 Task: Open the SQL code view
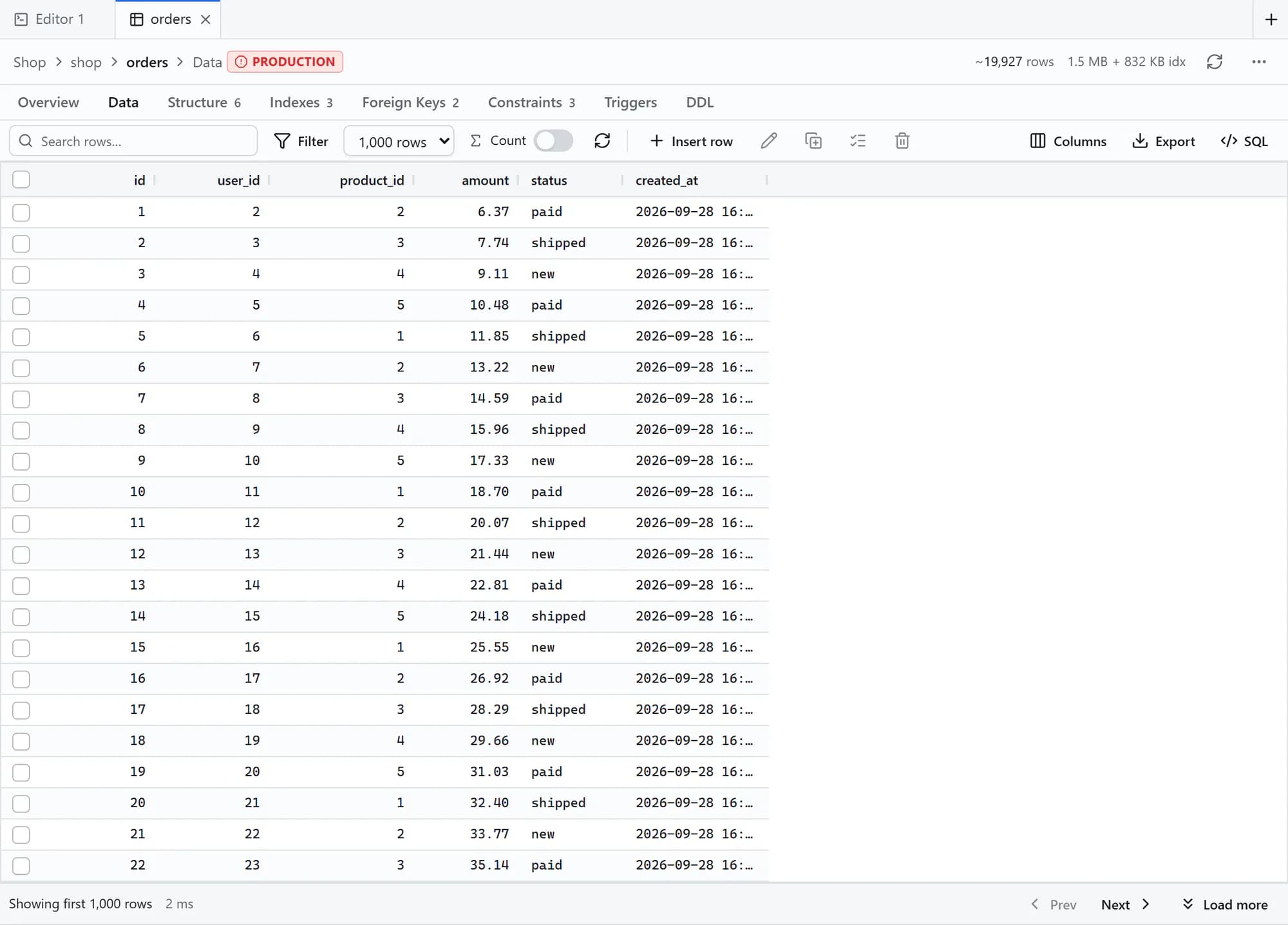tap(1244, 141)
